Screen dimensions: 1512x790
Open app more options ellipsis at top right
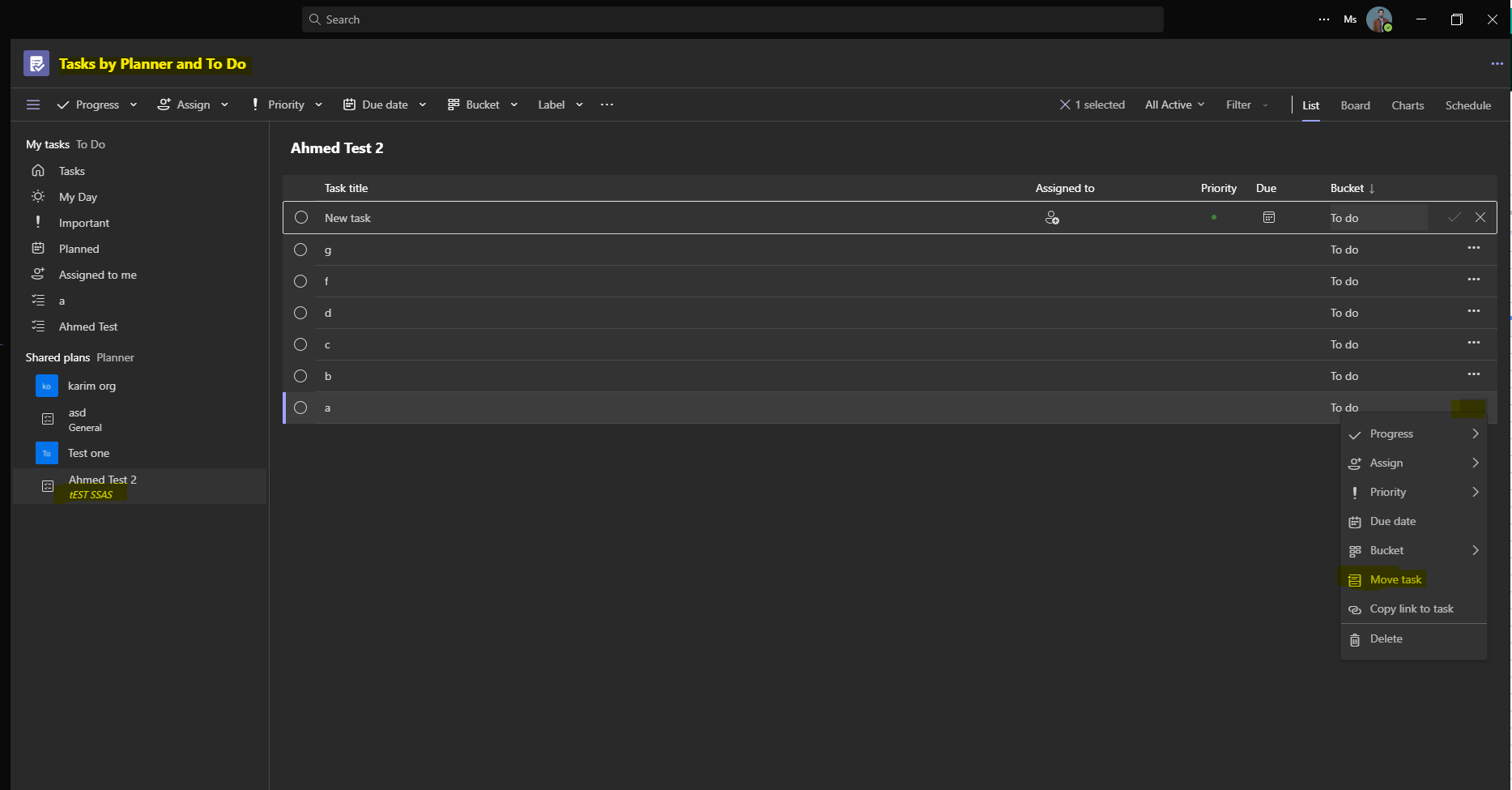(1497, 64)
